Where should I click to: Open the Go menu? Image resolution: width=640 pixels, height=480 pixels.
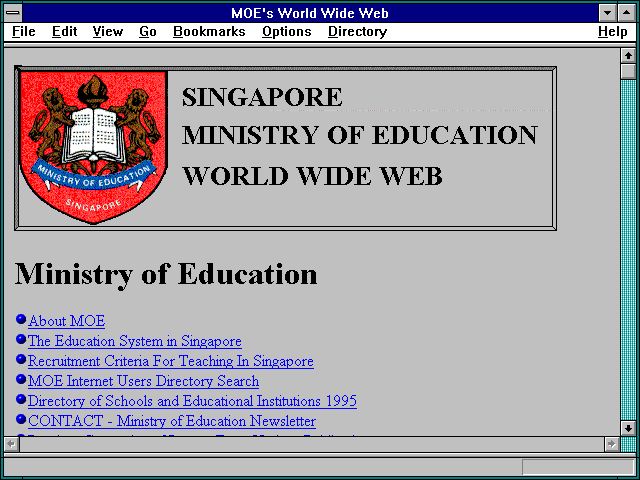tap(148, 31)
